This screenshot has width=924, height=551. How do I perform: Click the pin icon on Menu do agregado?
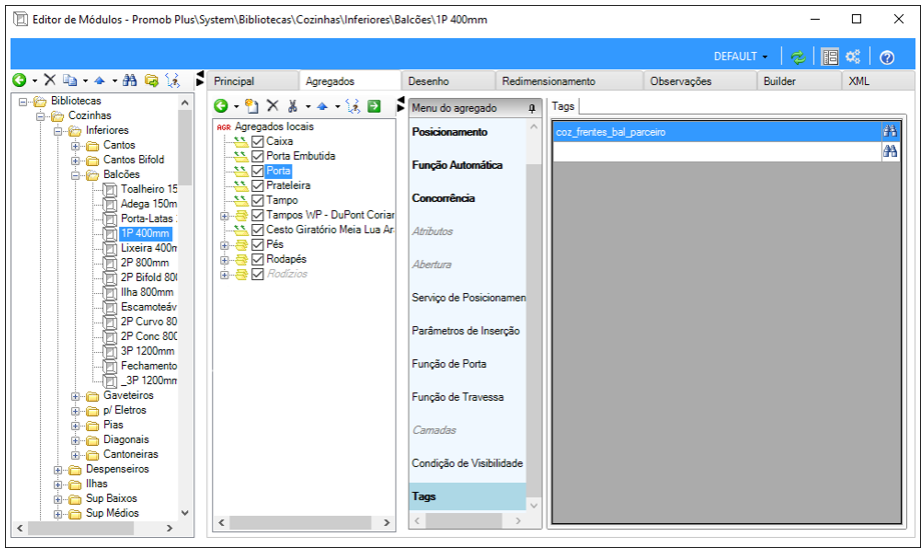coord(532,108)
